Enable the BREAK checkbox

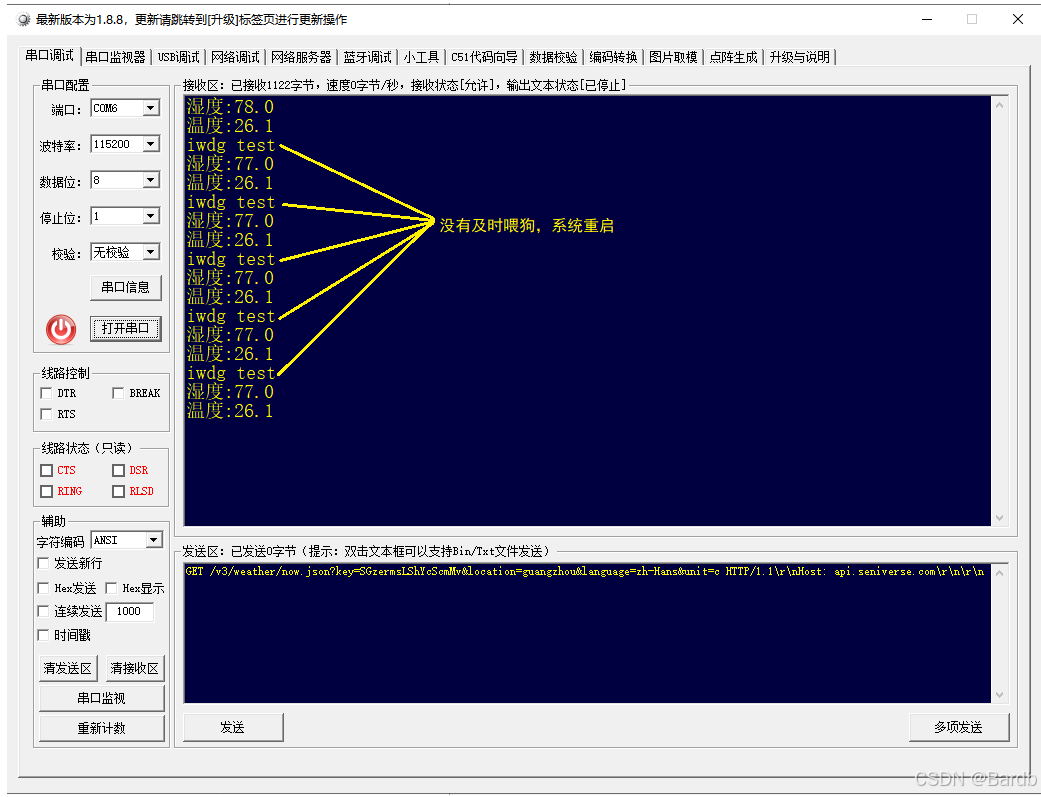118,393
